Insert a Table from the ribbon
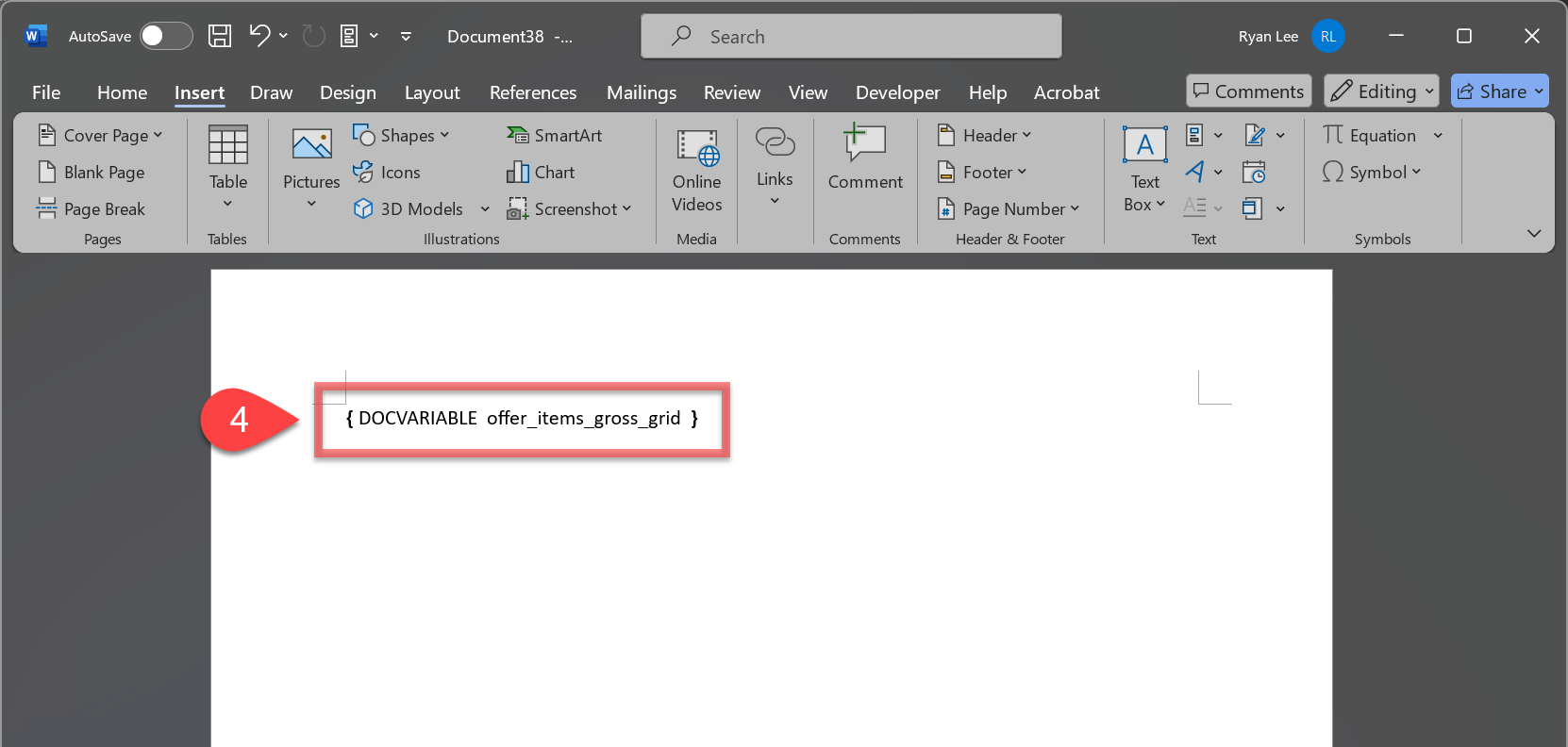This screenshot has height=747, width=1568. click(228, 166)
